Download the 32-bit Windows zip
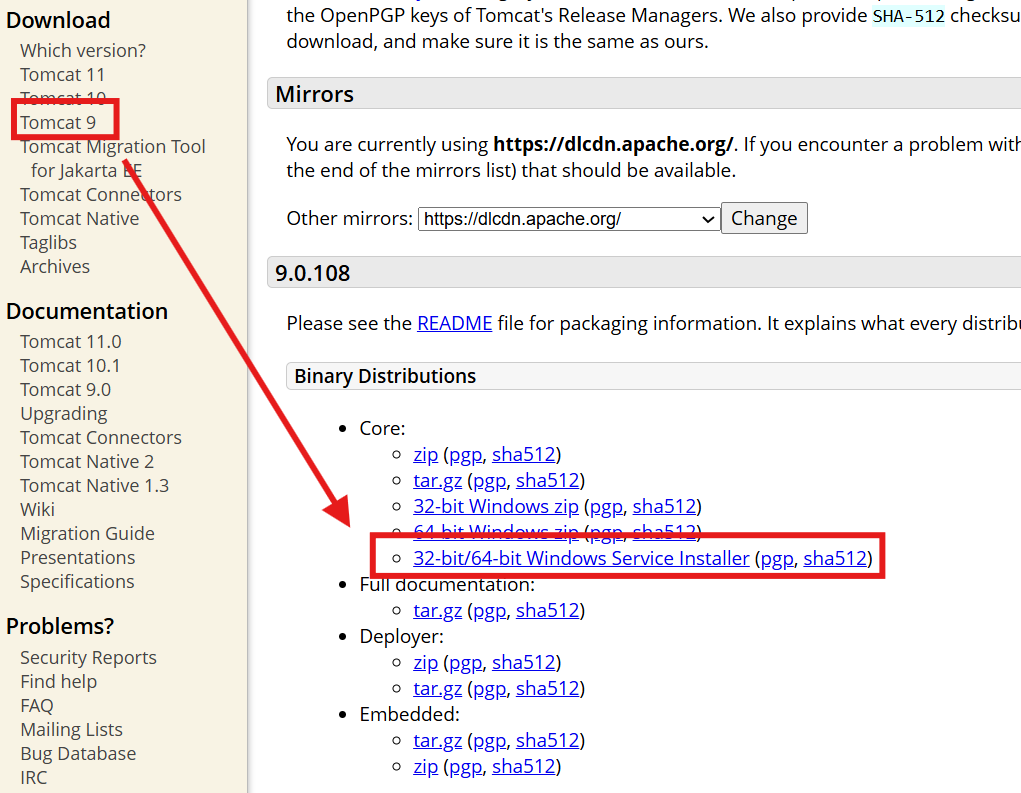The height and width of the screenshot is (793, 1021). [x=496, y=507]
